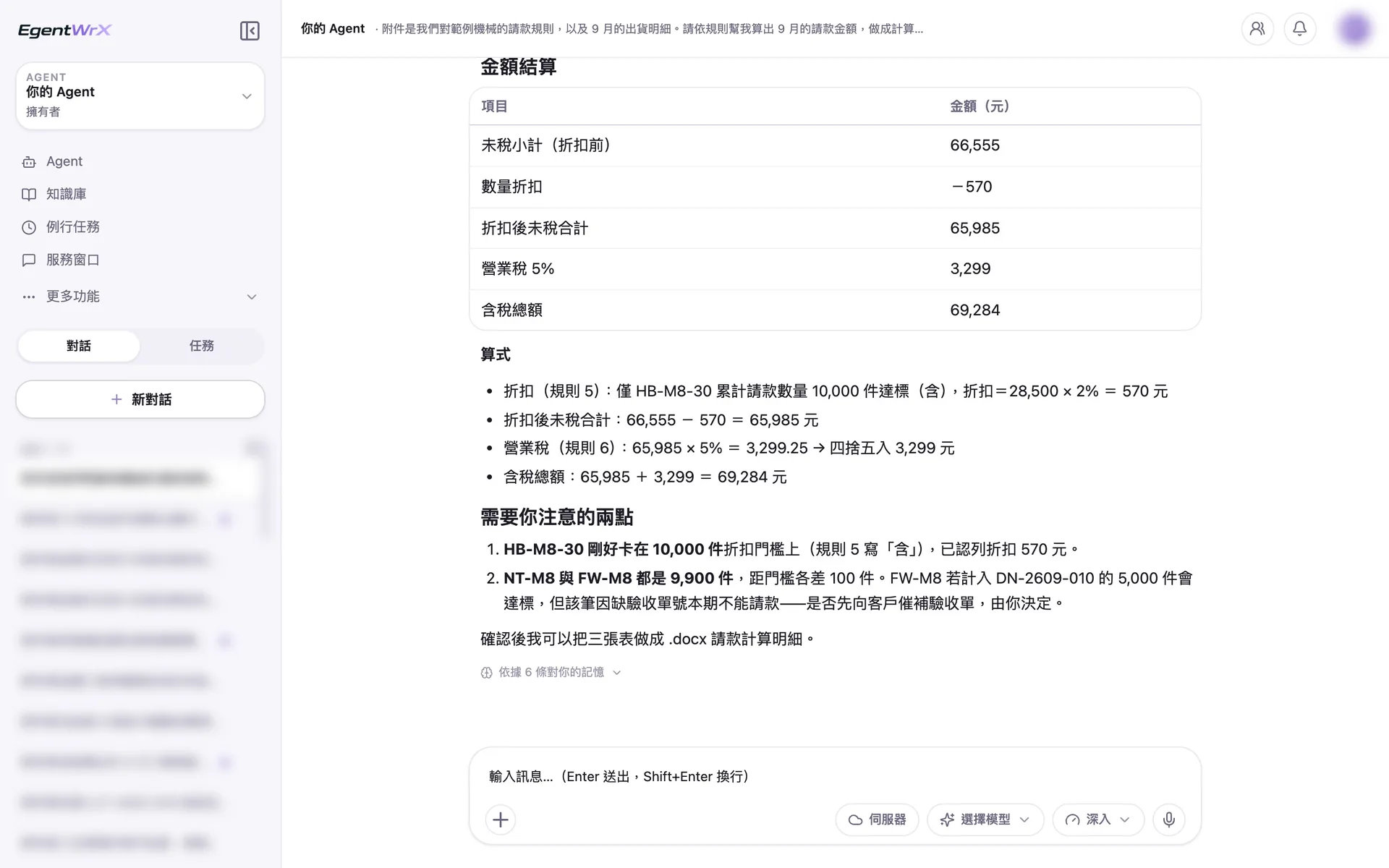The image size is (1389, 868).
Task: Click the 含稅總額 value 69,284
Action: (x=975, y=310)
